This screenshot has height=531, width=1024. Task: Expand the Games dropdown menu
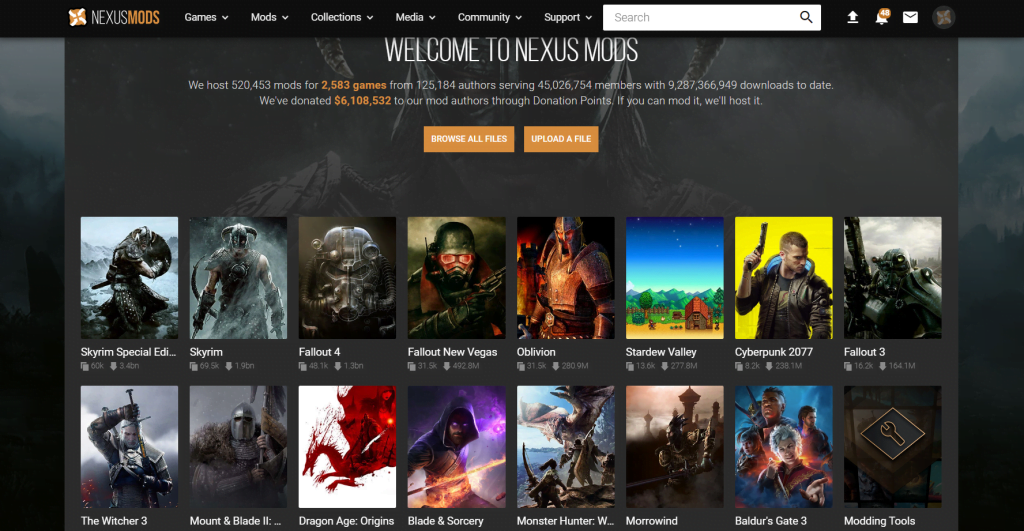(x=206, y=17)
